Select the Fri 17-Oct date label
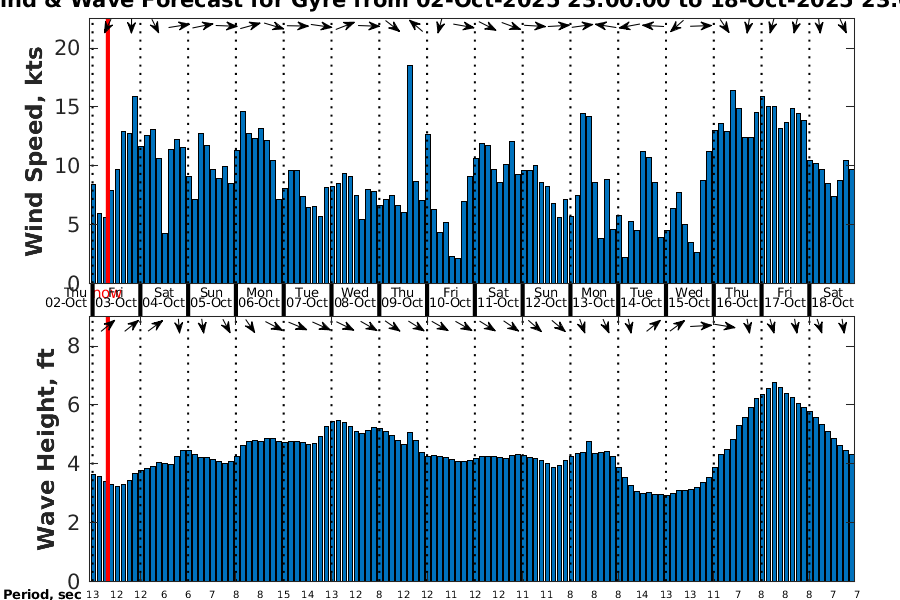The image size is (900, 600). [x=785, y=297]
